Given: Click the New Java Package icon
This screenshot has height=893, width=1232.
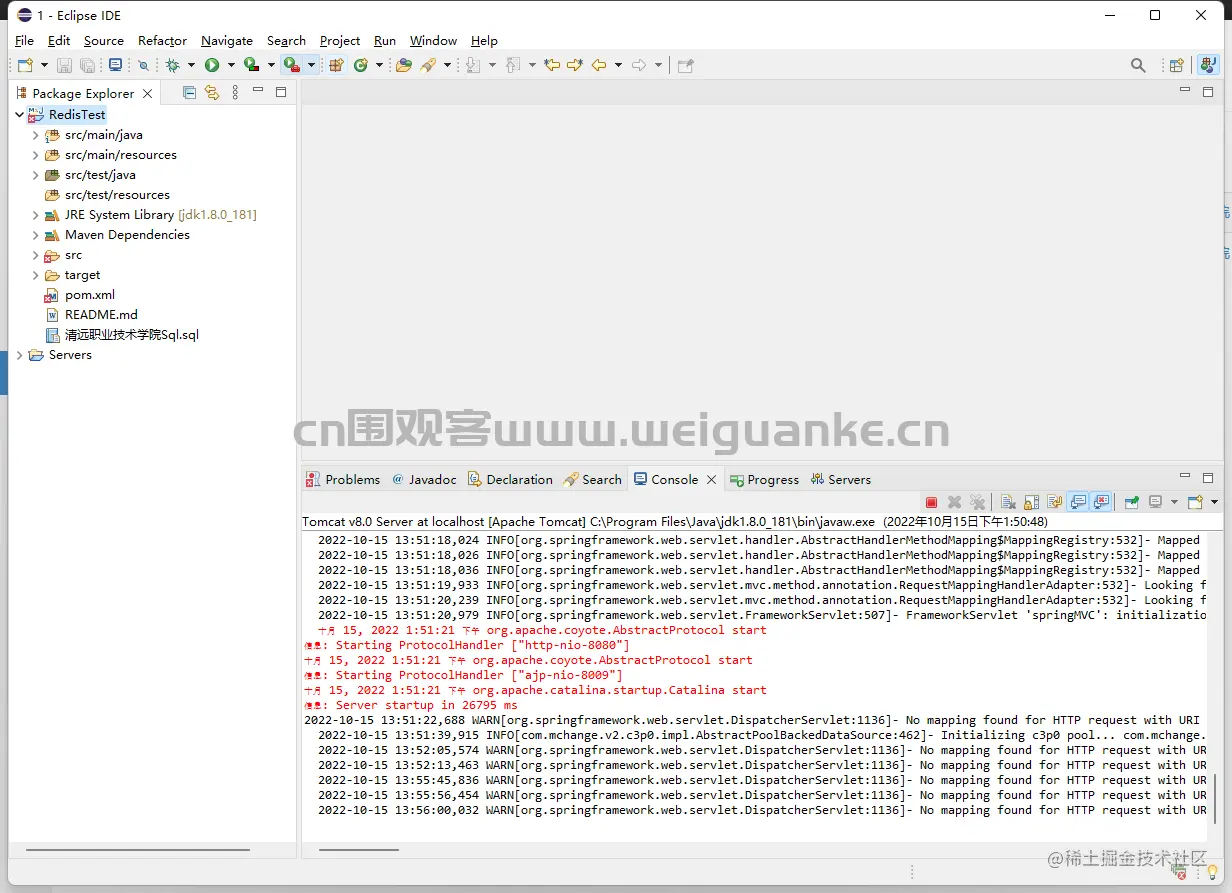Looking at the screenshot, I should point(336,65).
